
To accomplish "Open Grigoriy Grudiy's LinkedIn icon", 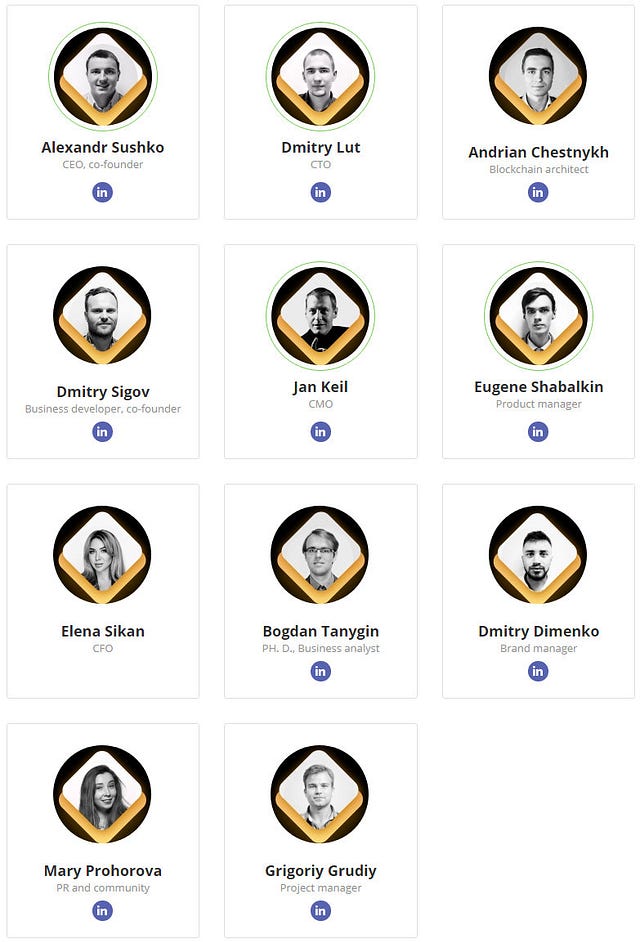I will click(x=320, y=910).
